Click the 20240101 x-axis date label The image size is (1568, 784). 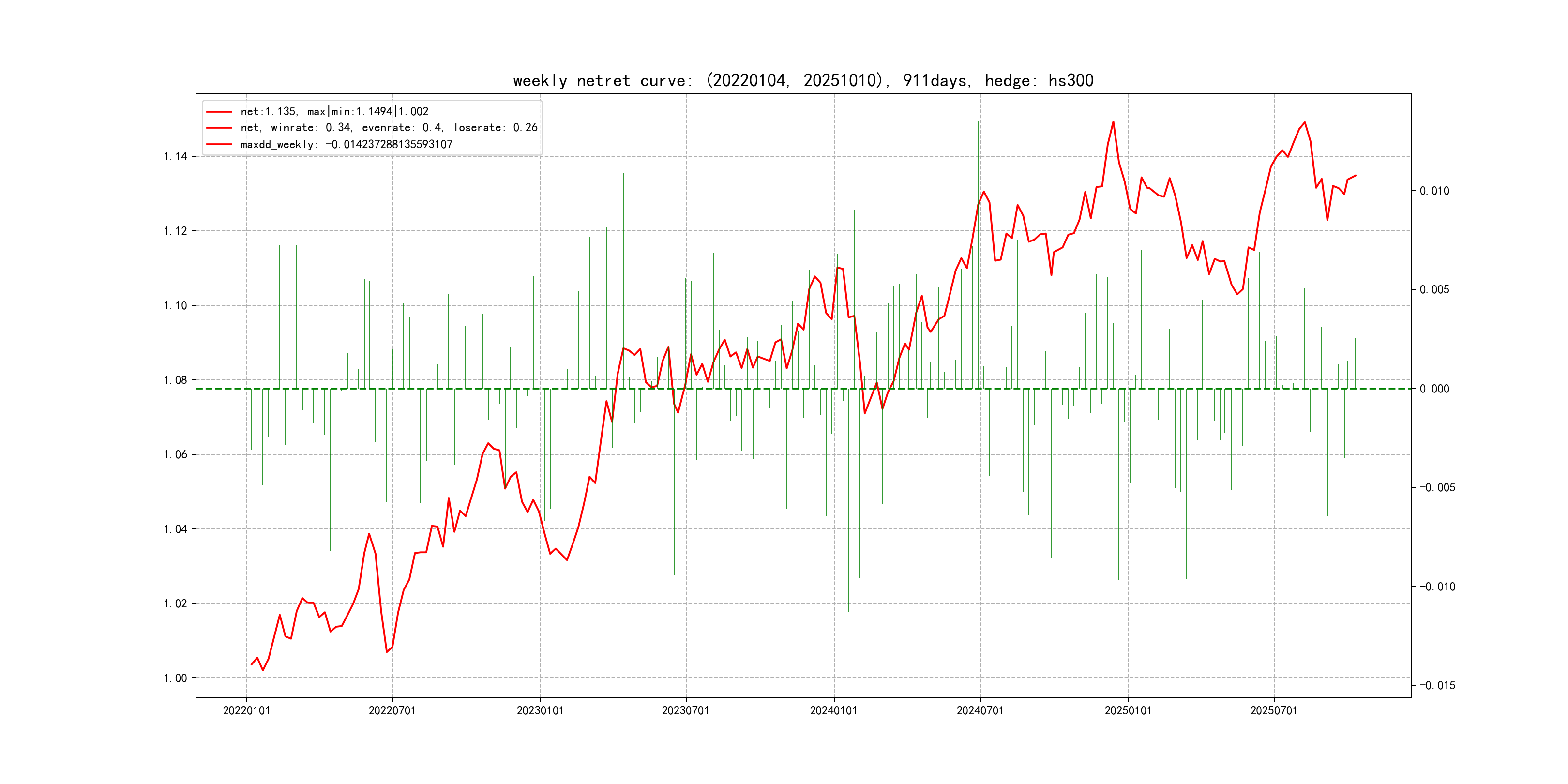click(833, 711)
